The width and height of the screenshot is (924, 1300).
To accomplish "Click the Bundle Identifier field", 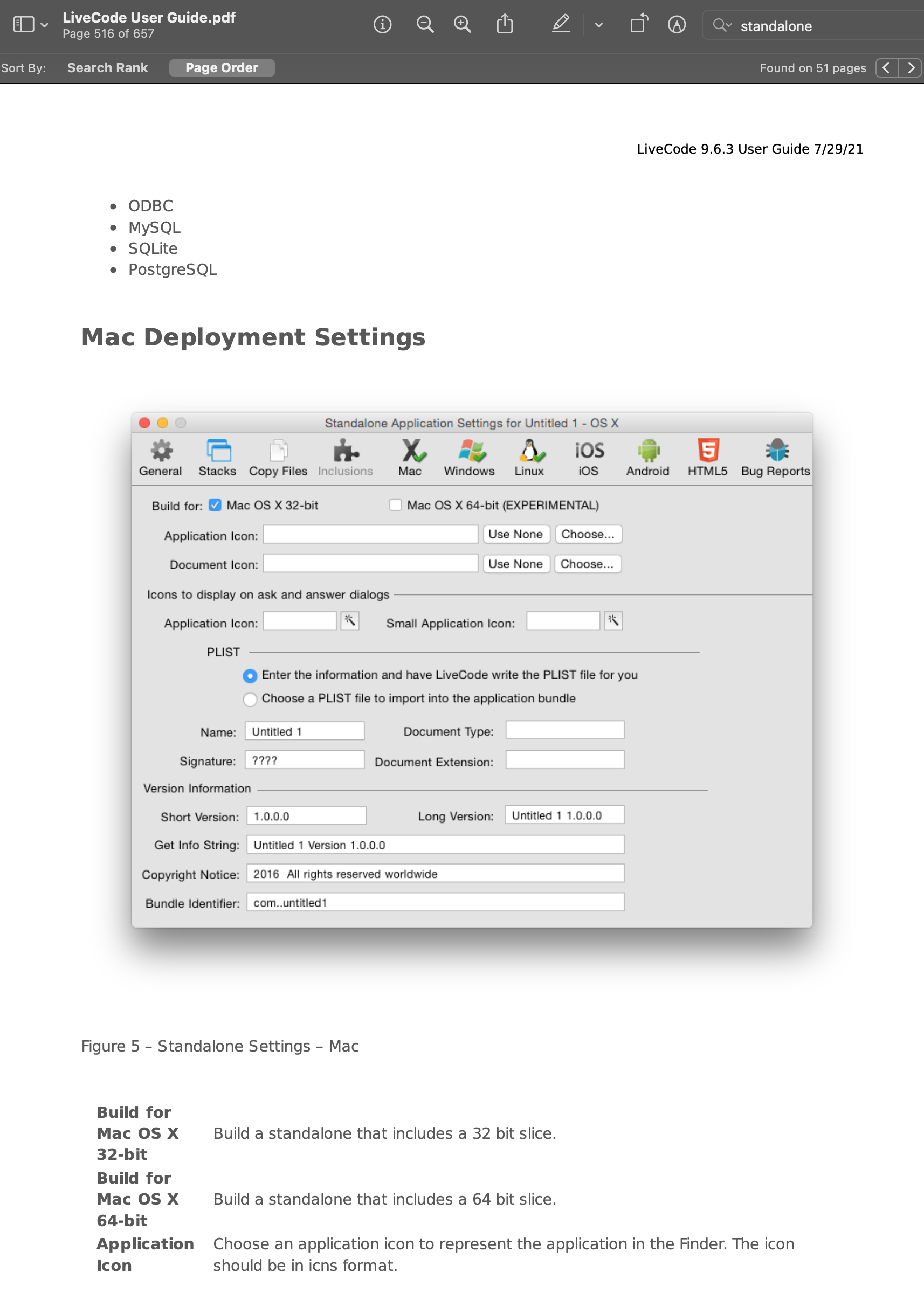I will 435,902.
